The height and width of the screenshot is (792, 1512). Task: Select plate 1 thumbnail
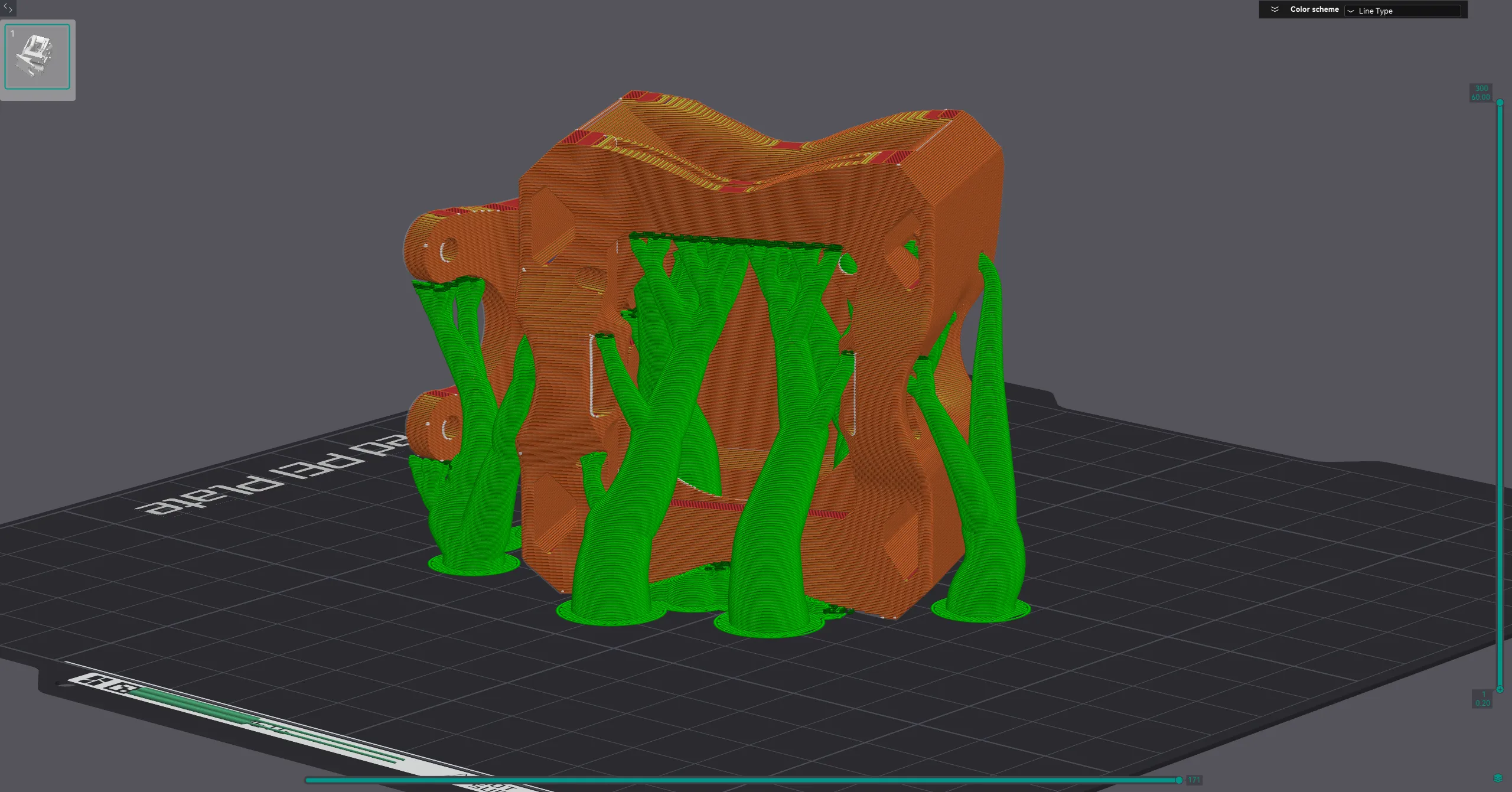pyautogui.click(x=37, y=57)
